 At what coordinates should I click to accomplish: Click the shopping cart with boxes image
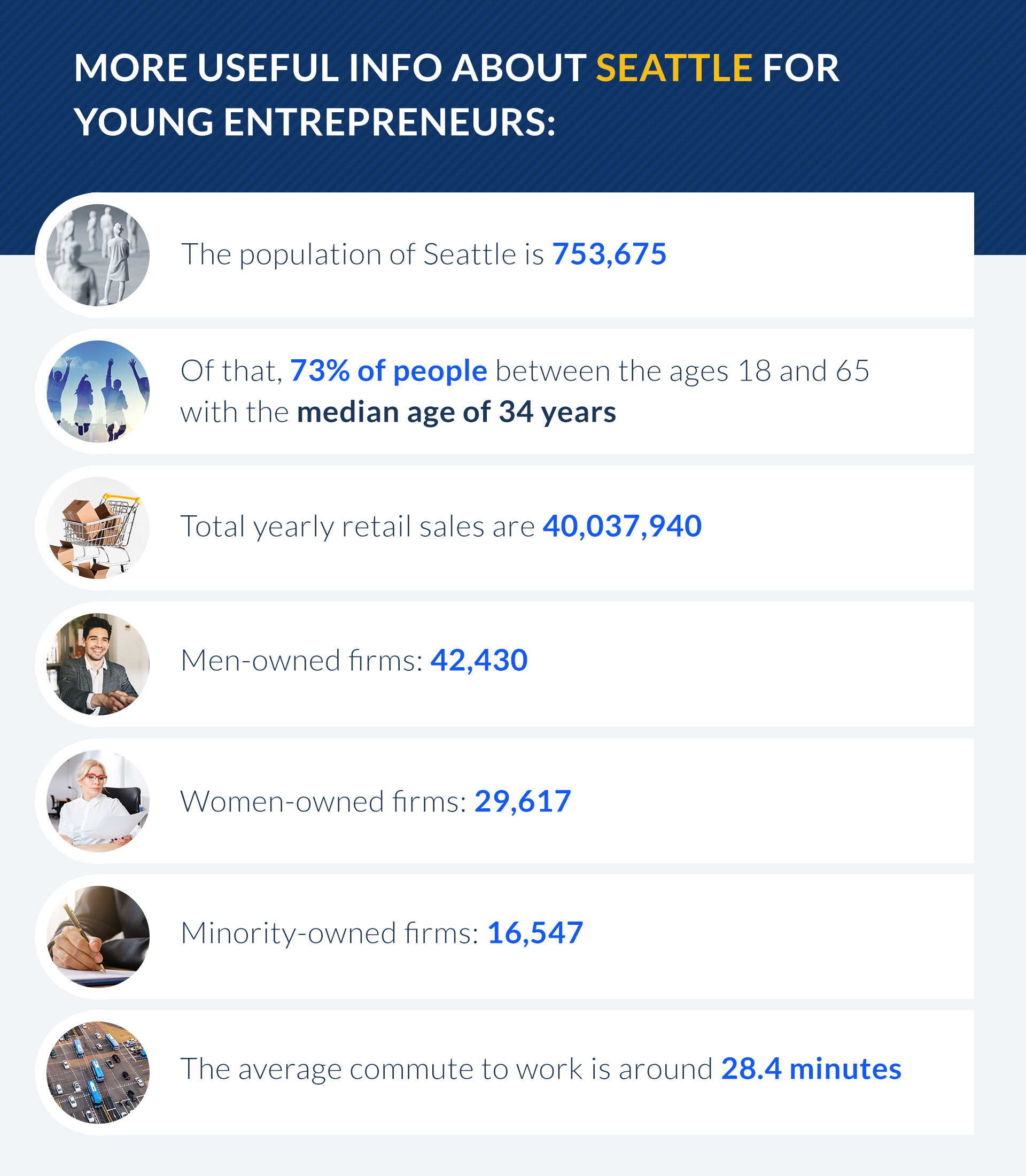click(98, 528)
